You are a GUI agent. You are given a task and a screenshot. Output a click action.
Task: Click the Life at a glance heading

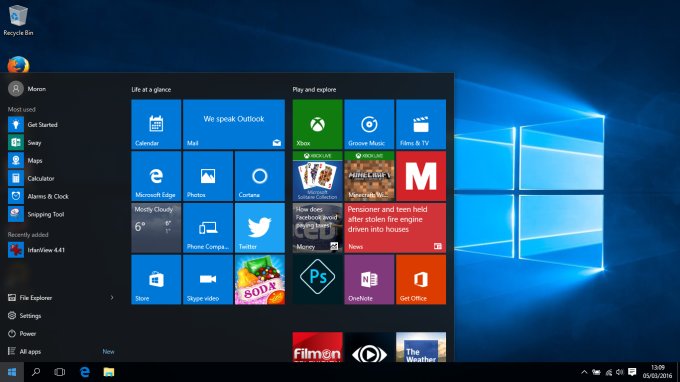pos(151,89)
